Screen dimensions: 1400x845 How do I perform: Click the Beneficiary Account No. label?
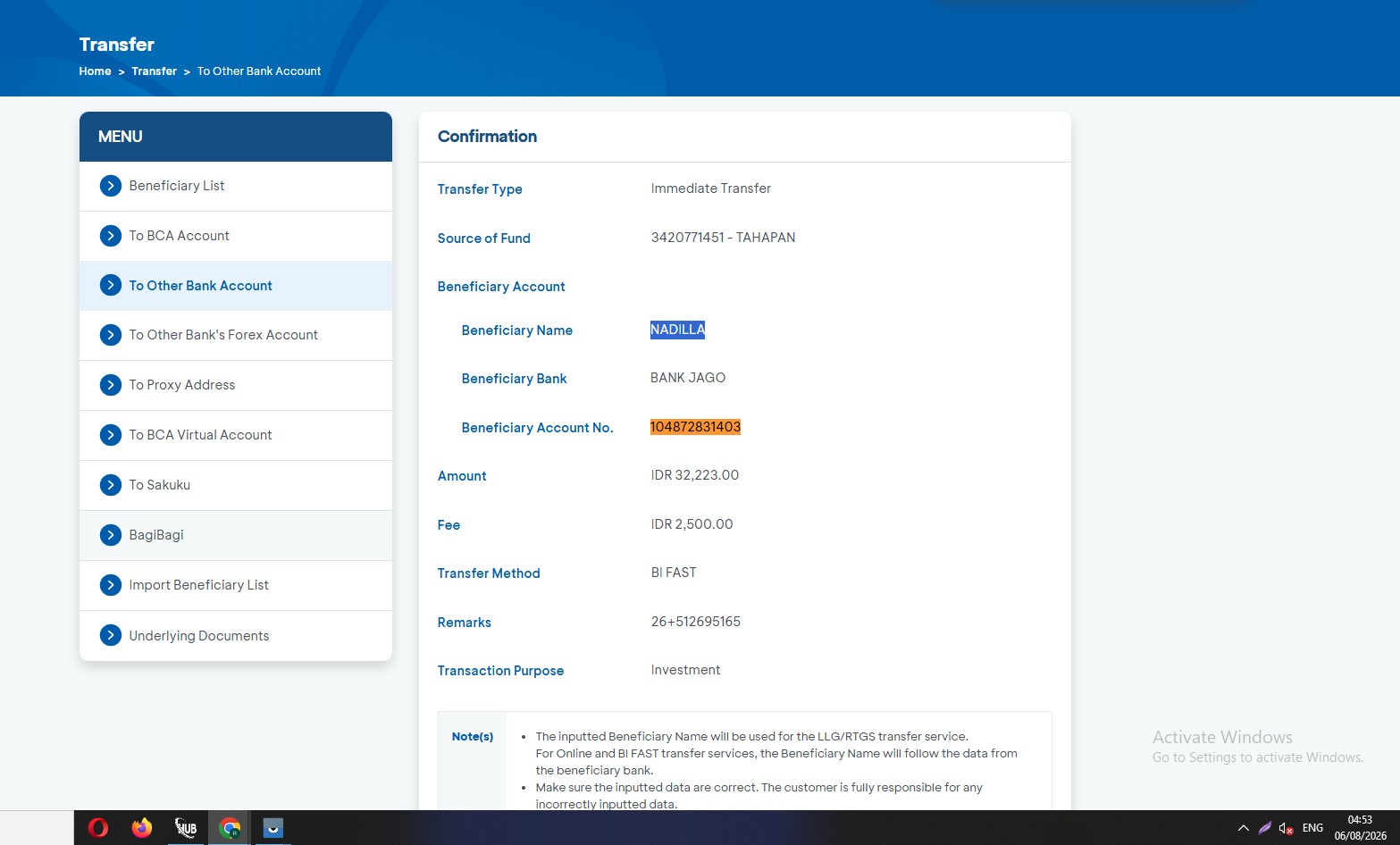click(x=537, y=428)
